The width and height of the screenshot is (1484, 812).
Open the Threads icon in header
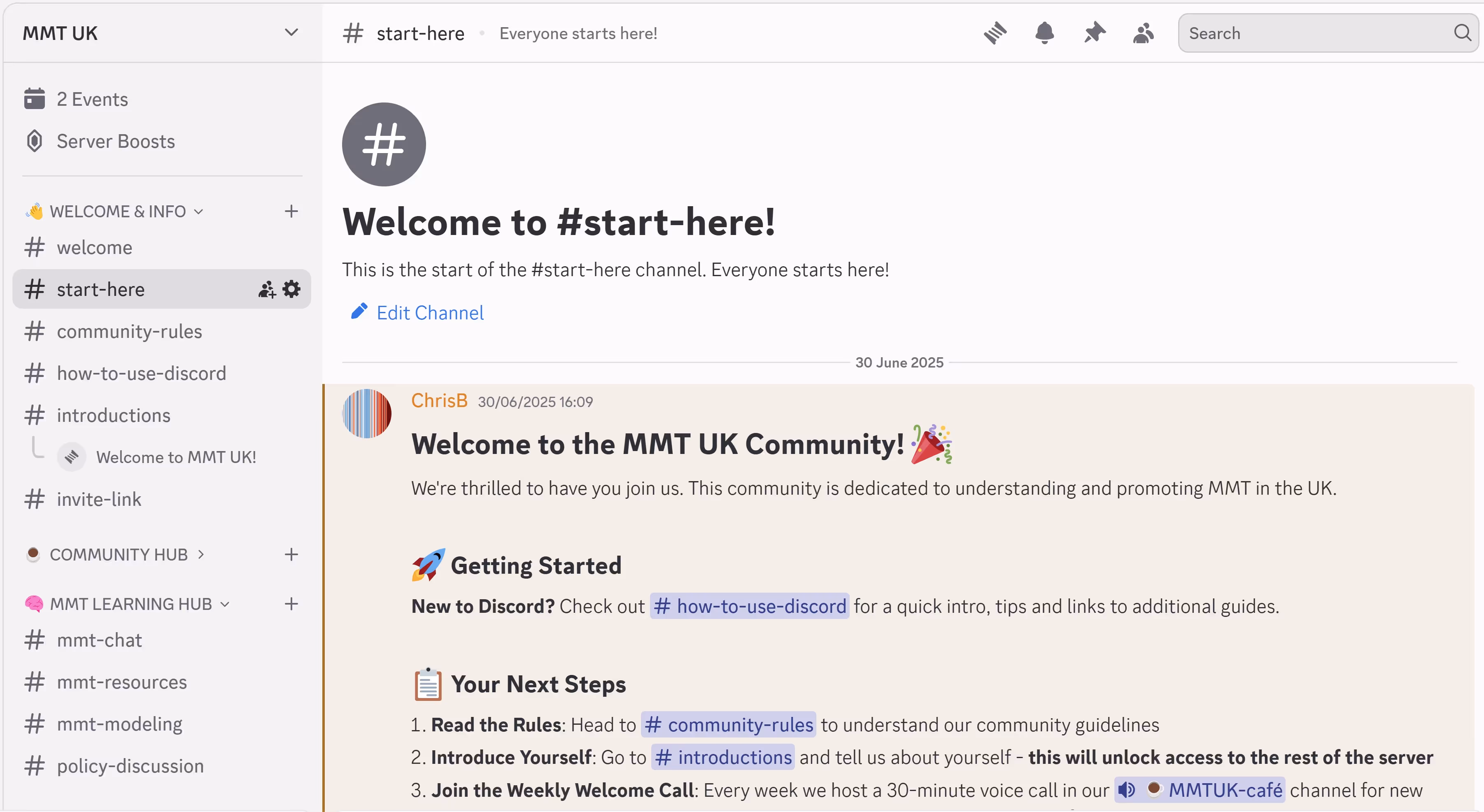point(995,33)
